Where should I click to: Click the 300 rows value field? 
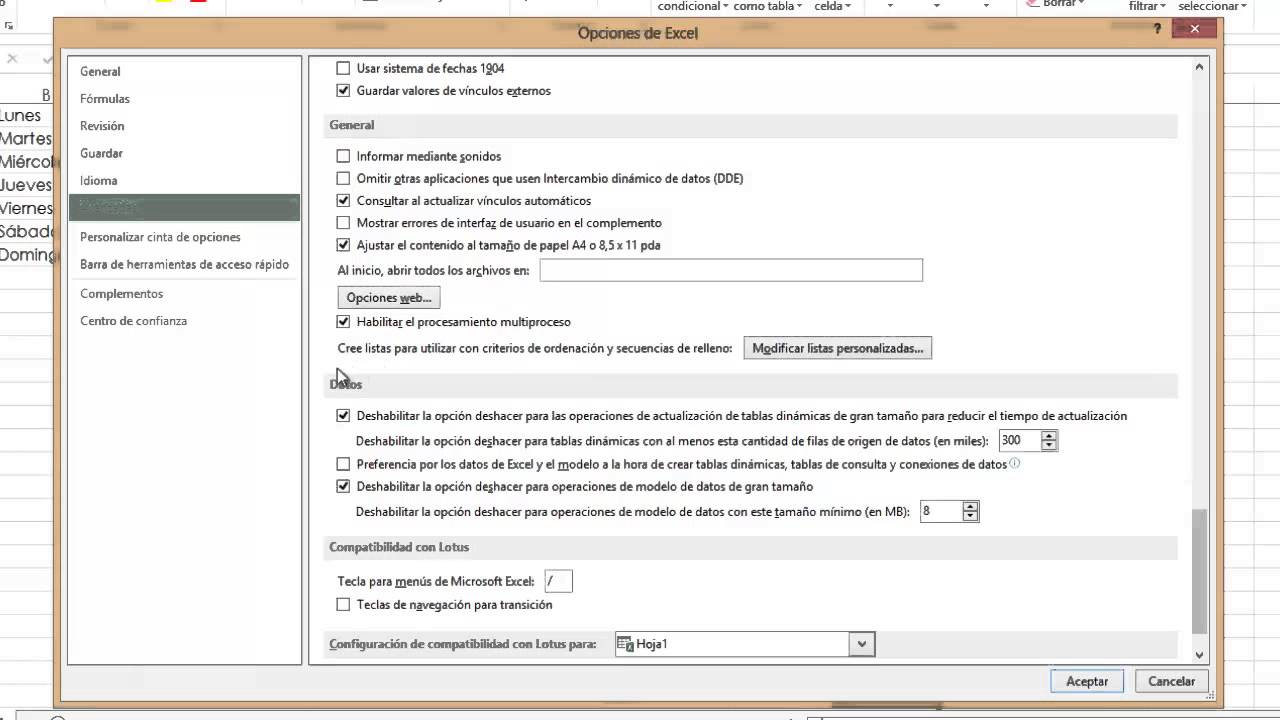click(x=1020, y=440)
